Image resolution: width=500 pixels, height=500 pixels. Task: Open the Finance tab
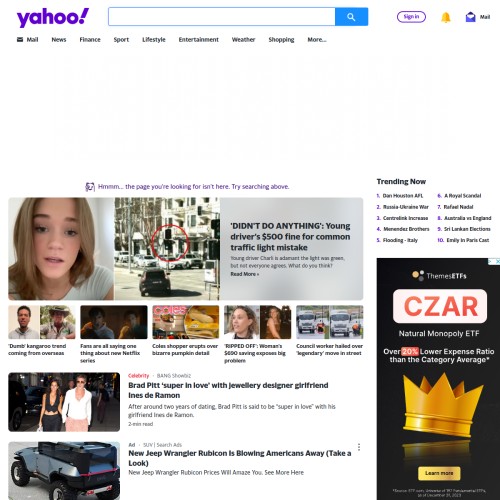90,40
